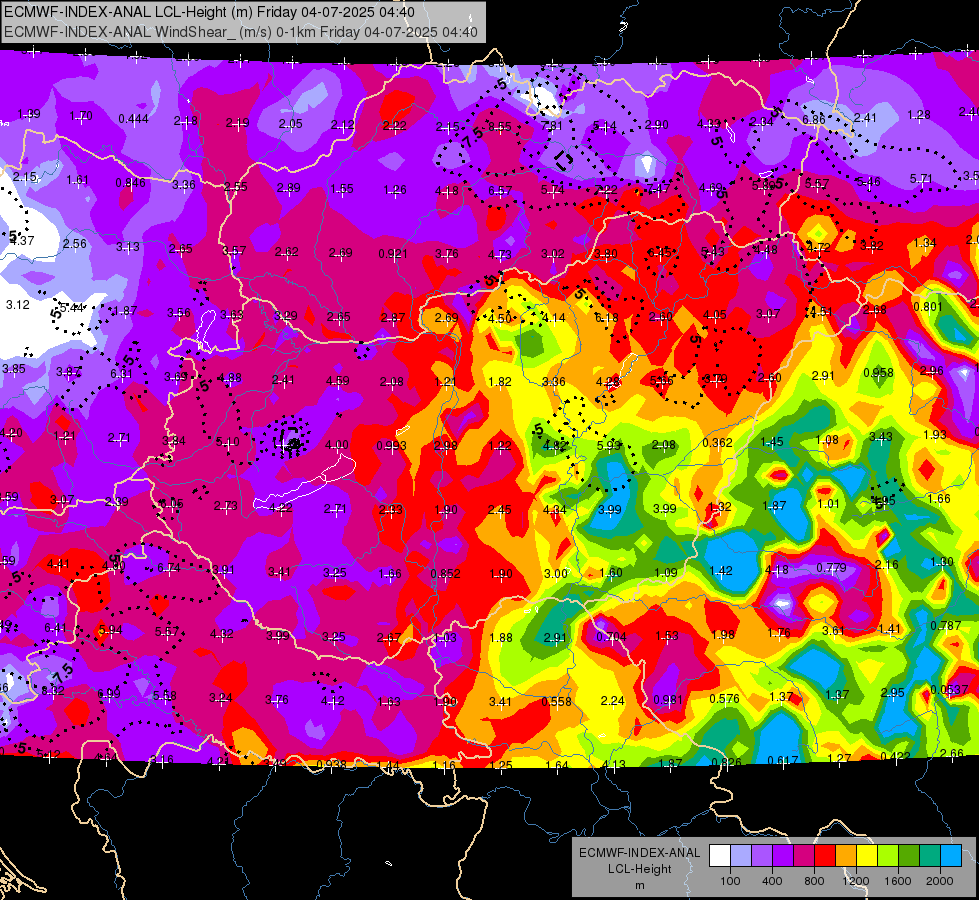Viewport: 979px width, 900px height.
Task: Click the LCL-Height label in the legend
Action: pos(639,869)
